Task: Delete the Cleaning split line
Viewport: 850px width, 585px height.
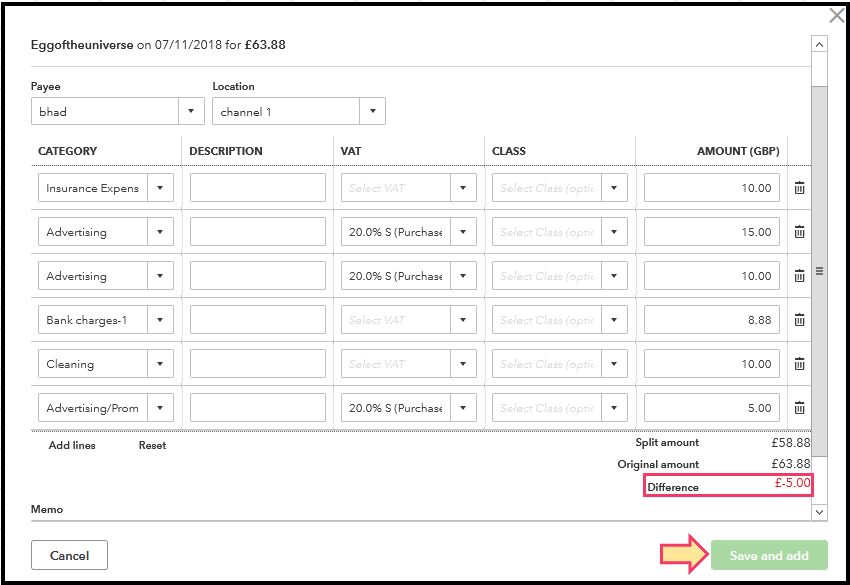Action: click(799, 364)
